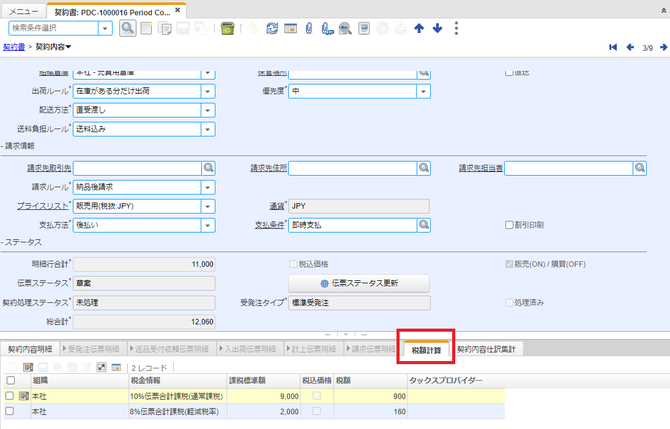
Task: Toggle the 割引印刷 checkbox
Action: point(509,225)
